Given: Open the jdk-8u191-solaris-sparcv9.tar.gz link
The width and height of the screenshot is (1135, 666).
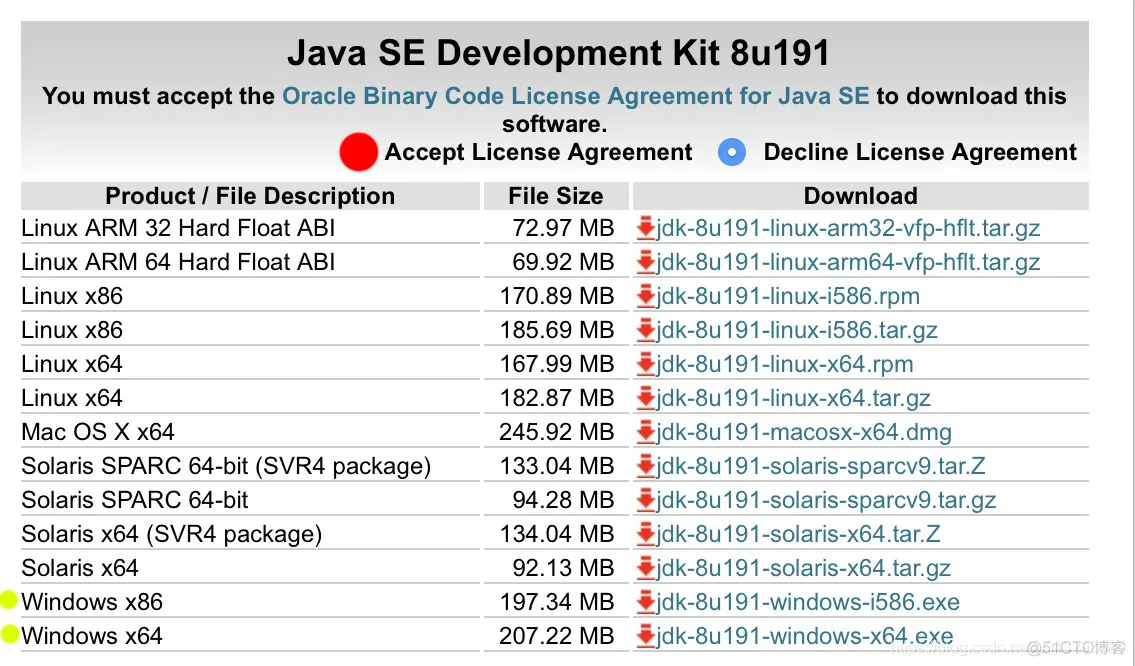Looking at the screenshot, I should click(827, 500).
